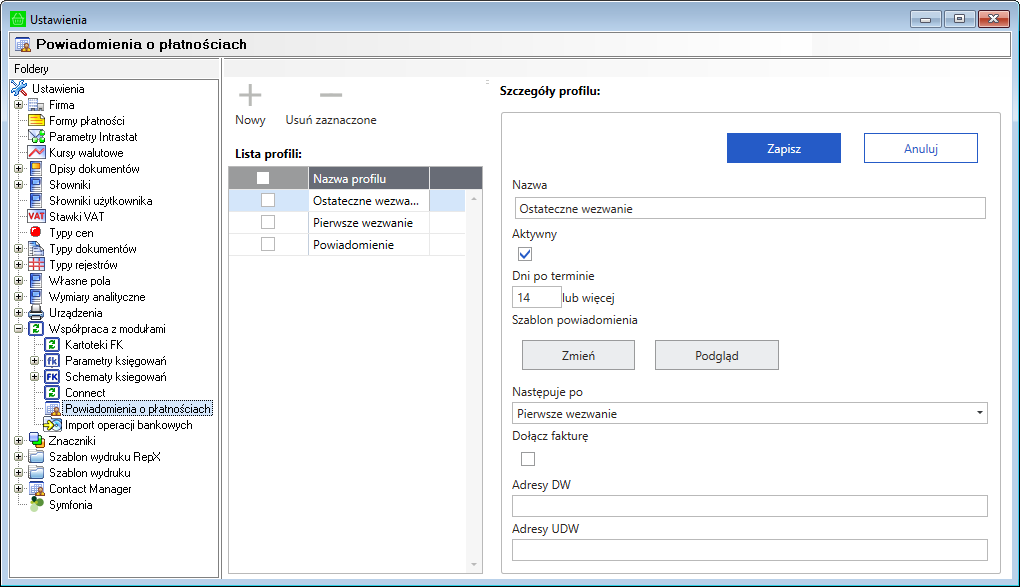Click Usuń zaznaczone minus icon

(x=330, y=95)
